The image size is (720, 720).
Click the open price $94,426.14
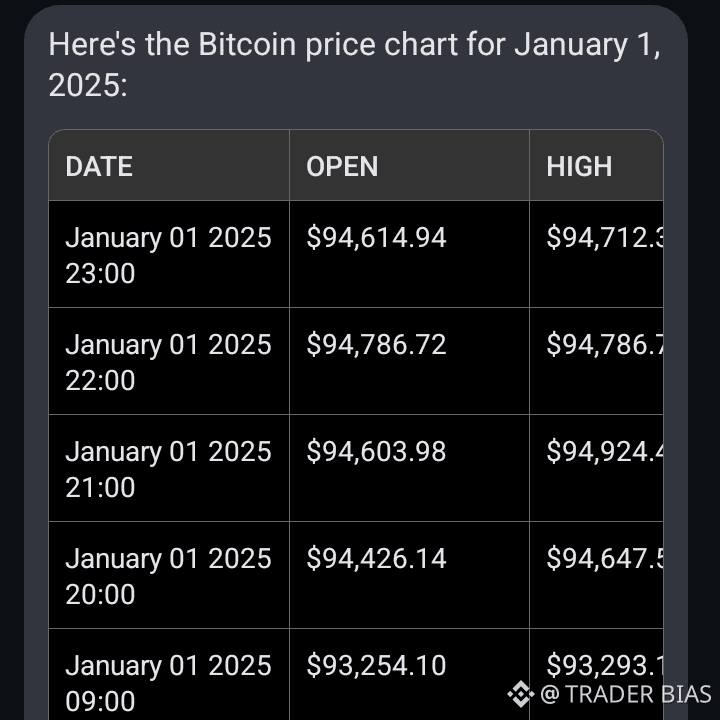[x=376, y=559]
